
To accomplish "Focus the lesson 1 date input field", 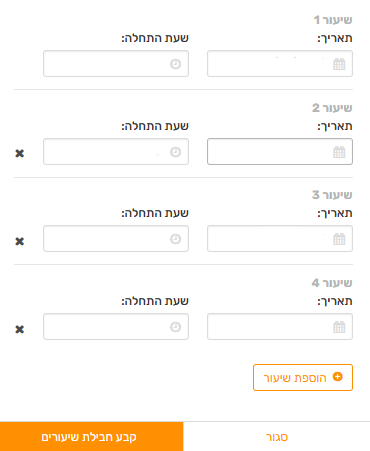I will click(x=280, y=64).
